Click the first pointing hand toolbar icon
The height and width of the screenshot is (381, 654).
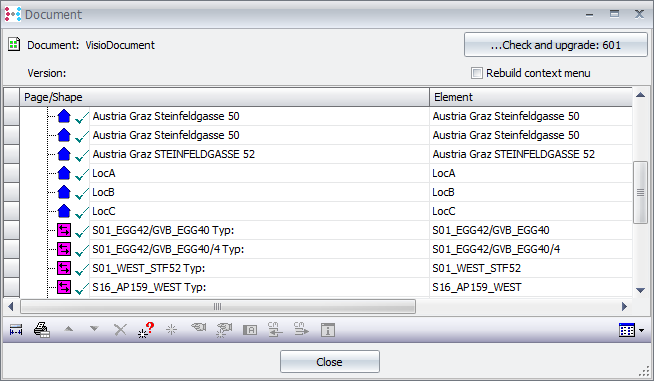pyautogui.click(x=199, y=328)
